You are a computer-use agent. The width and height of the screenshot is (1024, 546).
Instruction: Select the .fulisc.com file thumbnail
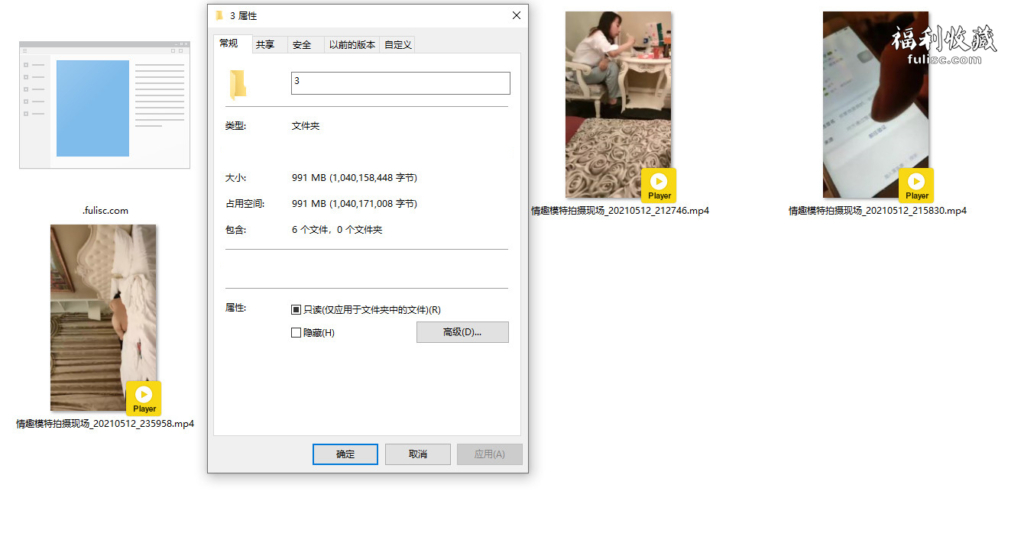click(104, 105)
